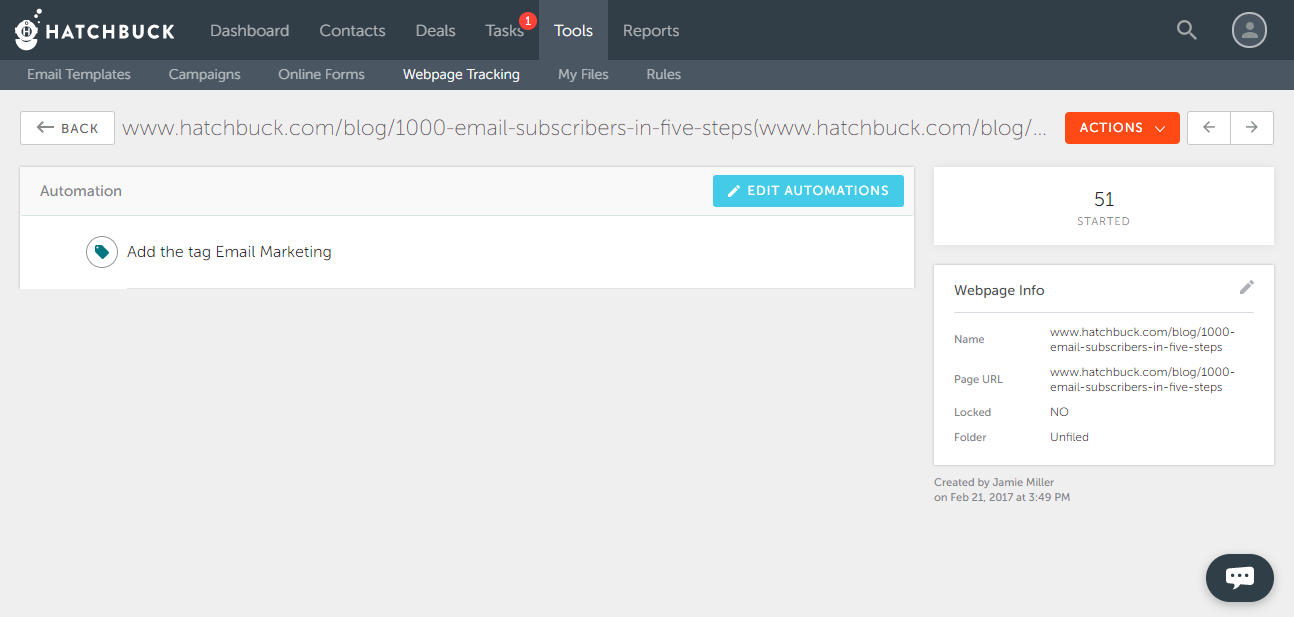
Task: Switch to Campaigns tab
Action: point(204,74)
